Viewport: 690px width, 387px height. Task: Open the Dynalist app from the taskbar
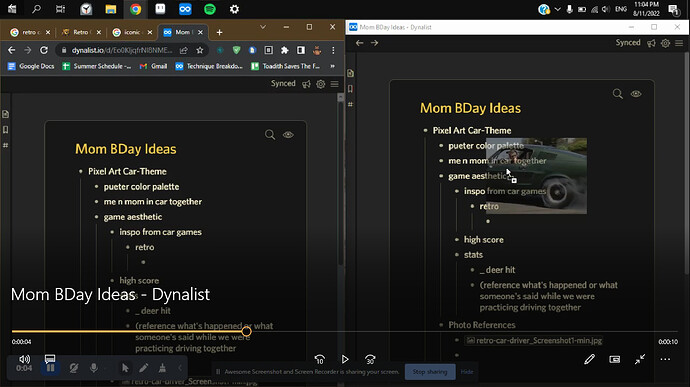[x=185, y=9]
